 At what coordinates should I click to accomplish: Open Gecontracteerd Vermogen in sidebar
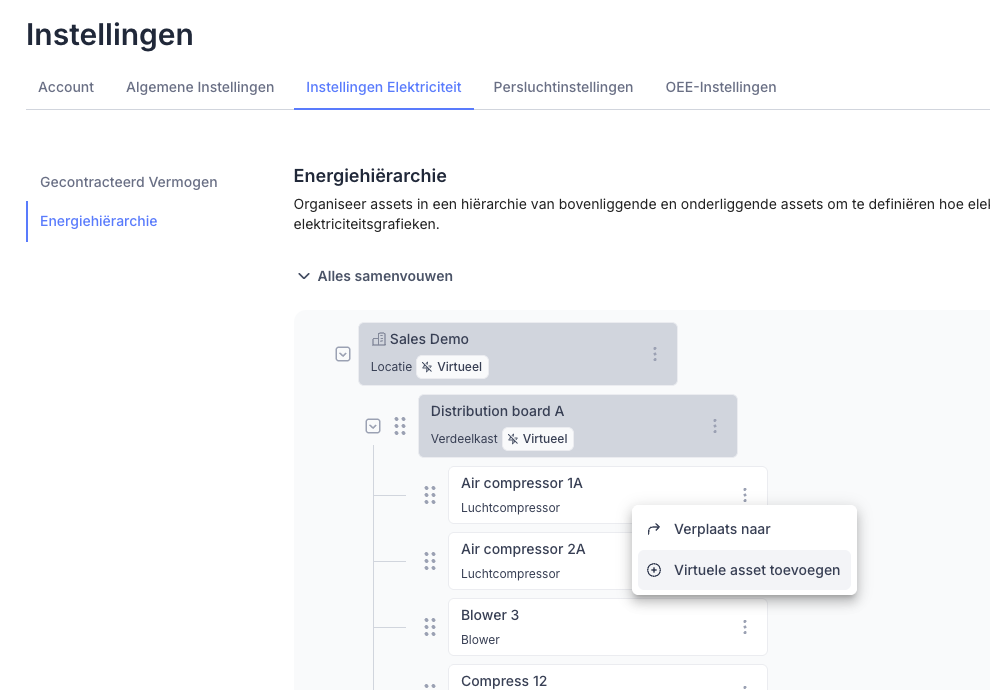(x=128, y=182)
